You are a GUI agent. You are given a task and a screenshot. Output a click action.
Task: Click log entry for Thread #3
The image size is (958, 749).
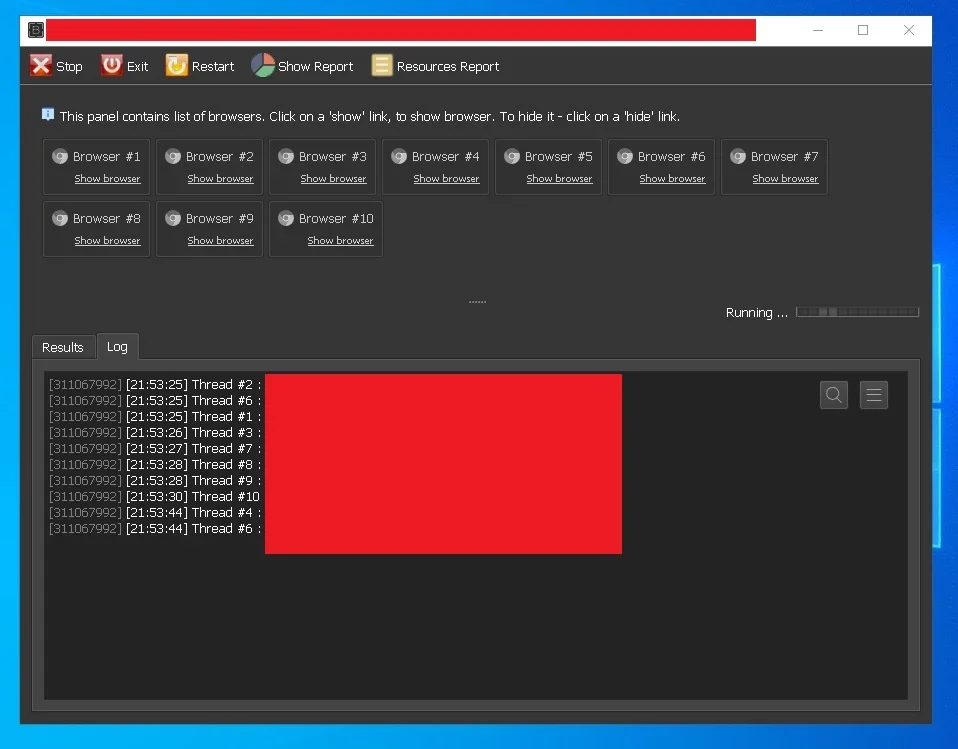(155, 433)
